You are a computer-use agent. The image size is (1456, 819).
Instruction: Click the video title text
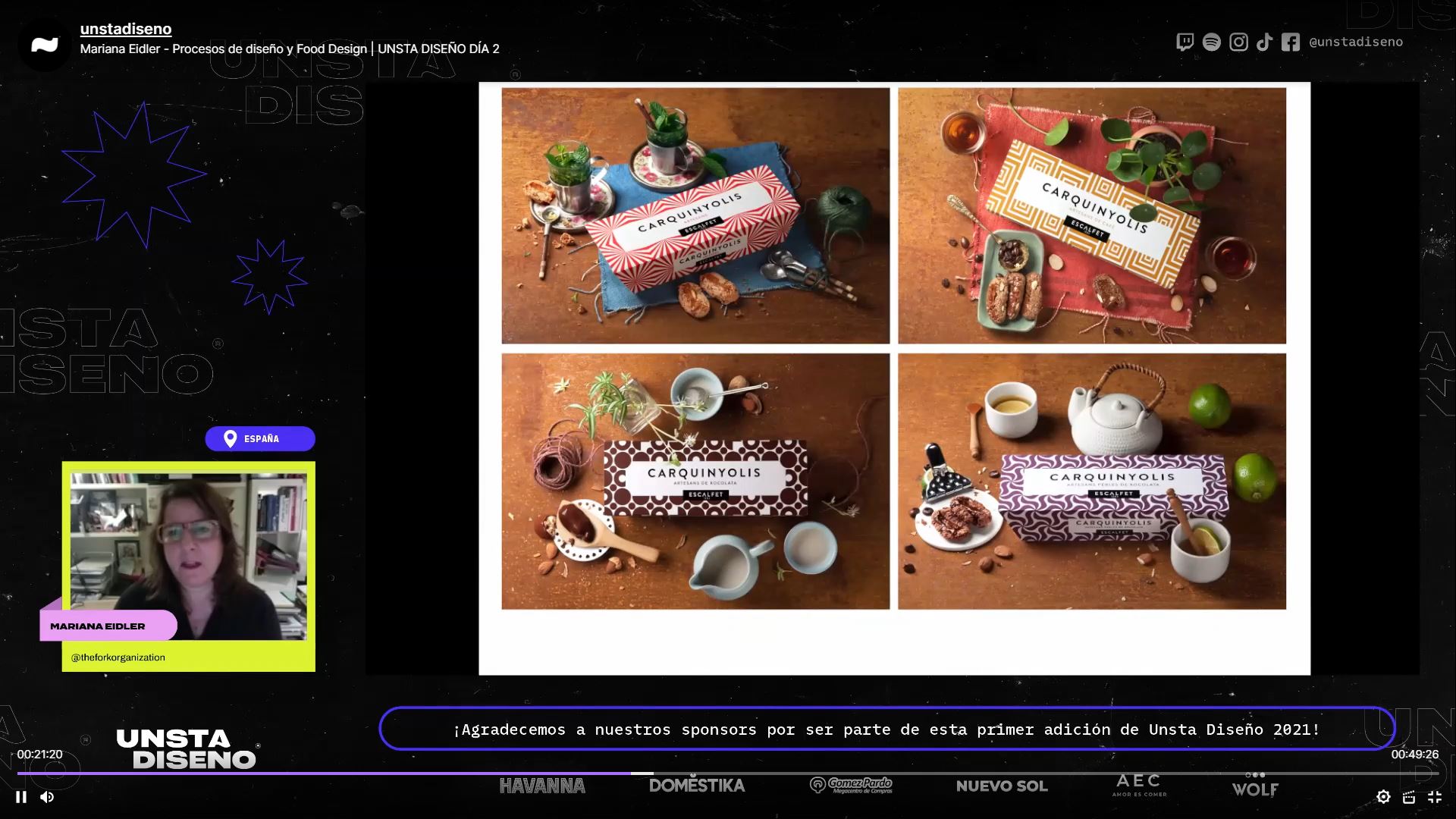pyautogui.click(x=290, y=49)
